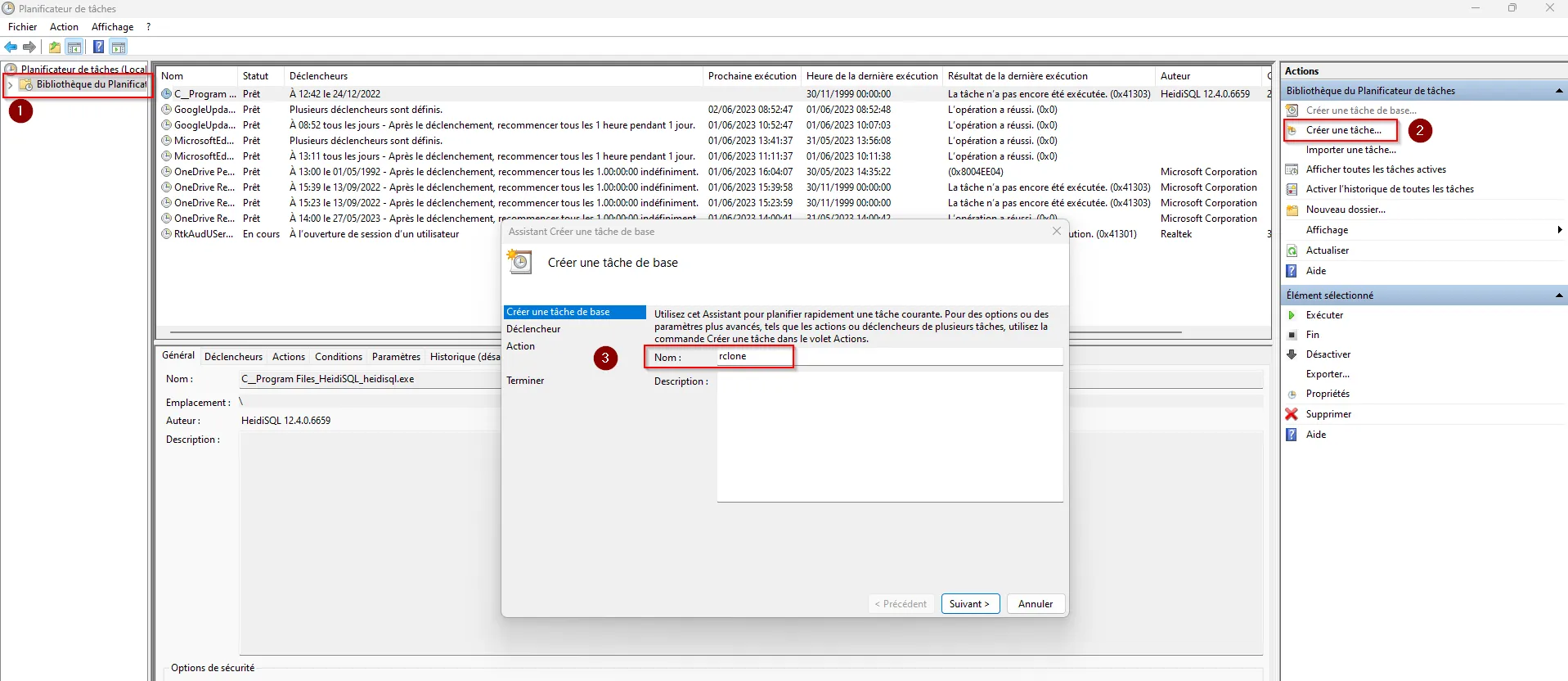This screenshot has height=681, width=1568.
Task: Sort by the Auteur column header
Action: (1209, 76)
